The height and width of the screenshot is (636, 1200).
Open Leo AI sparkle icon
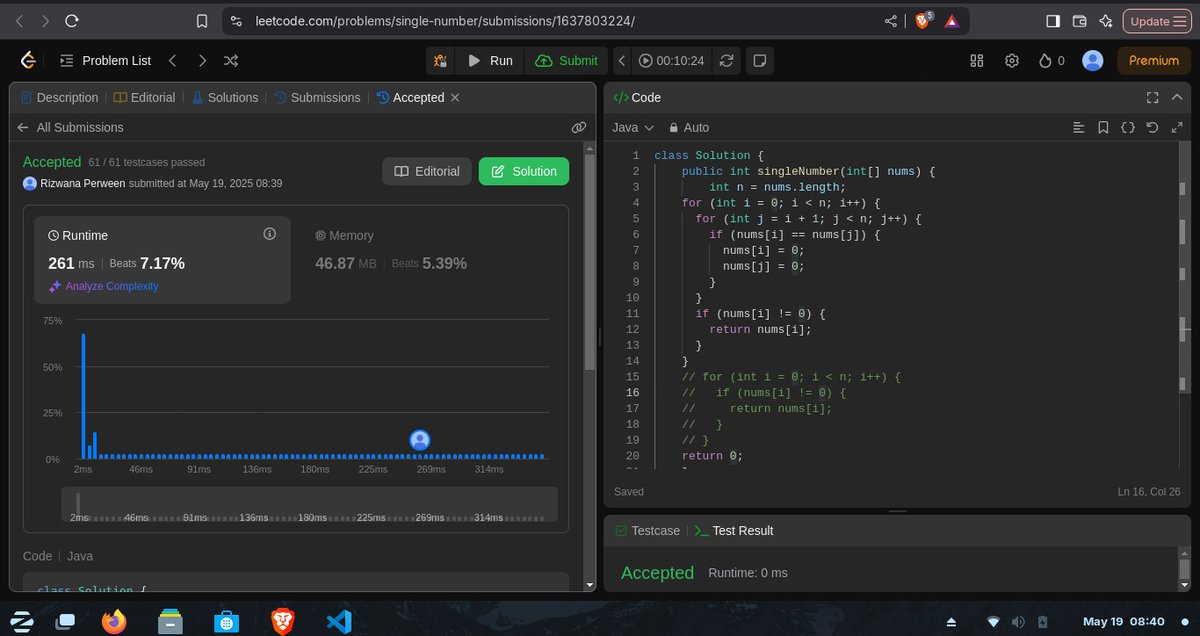[1105, 20]
